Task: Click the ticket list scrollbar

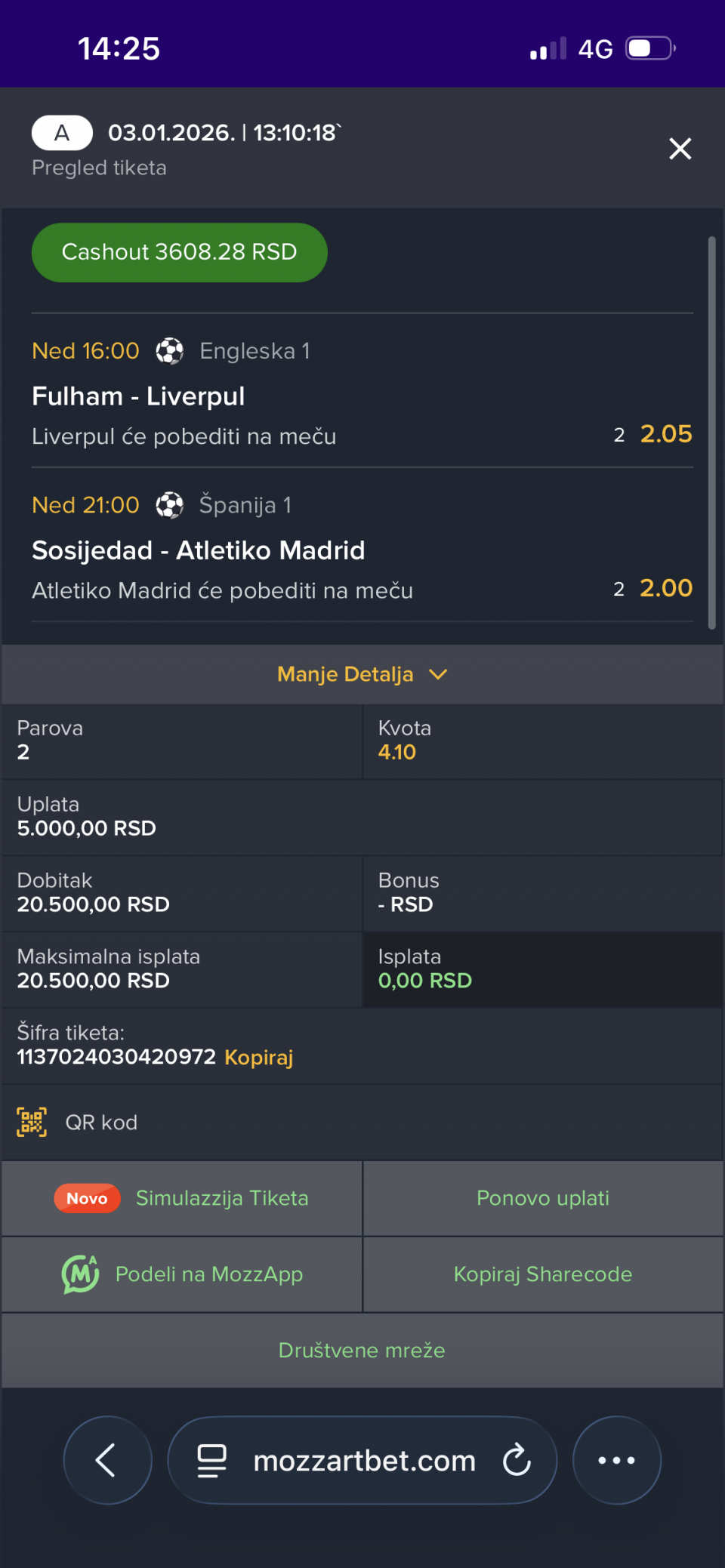Action: tap(711, 433)
